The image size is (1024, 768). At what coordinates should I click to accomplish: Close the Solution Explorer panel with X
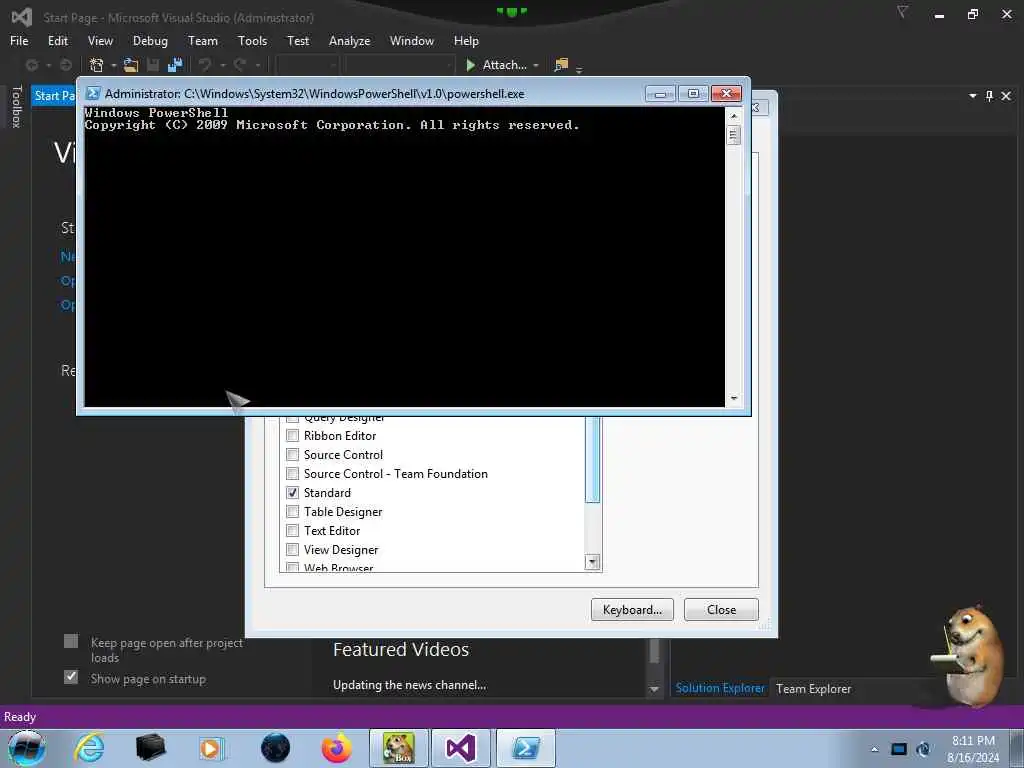[x=1006, y=96]
